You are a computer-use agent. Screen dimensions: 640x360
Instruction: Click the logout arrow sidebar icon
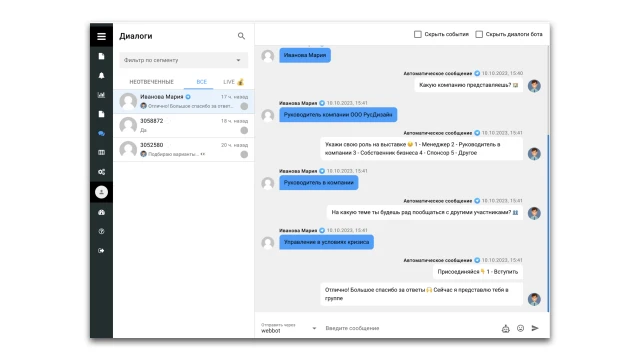point(101,251)
